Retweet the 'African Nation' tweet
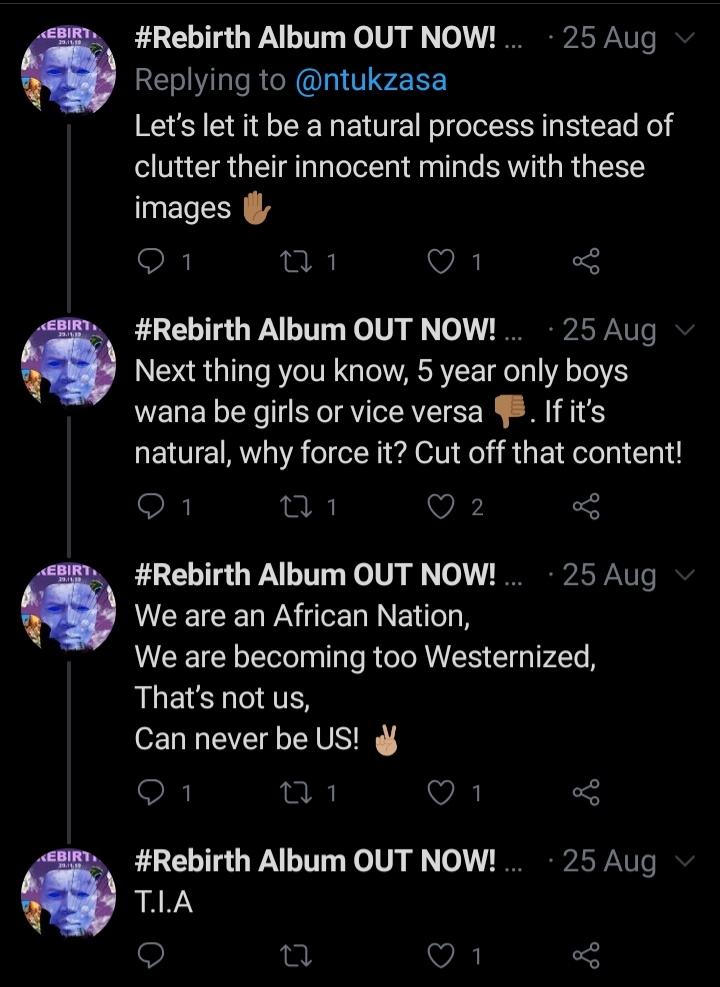The height and width of the screenshot is (987, 720). click(296, 793)
